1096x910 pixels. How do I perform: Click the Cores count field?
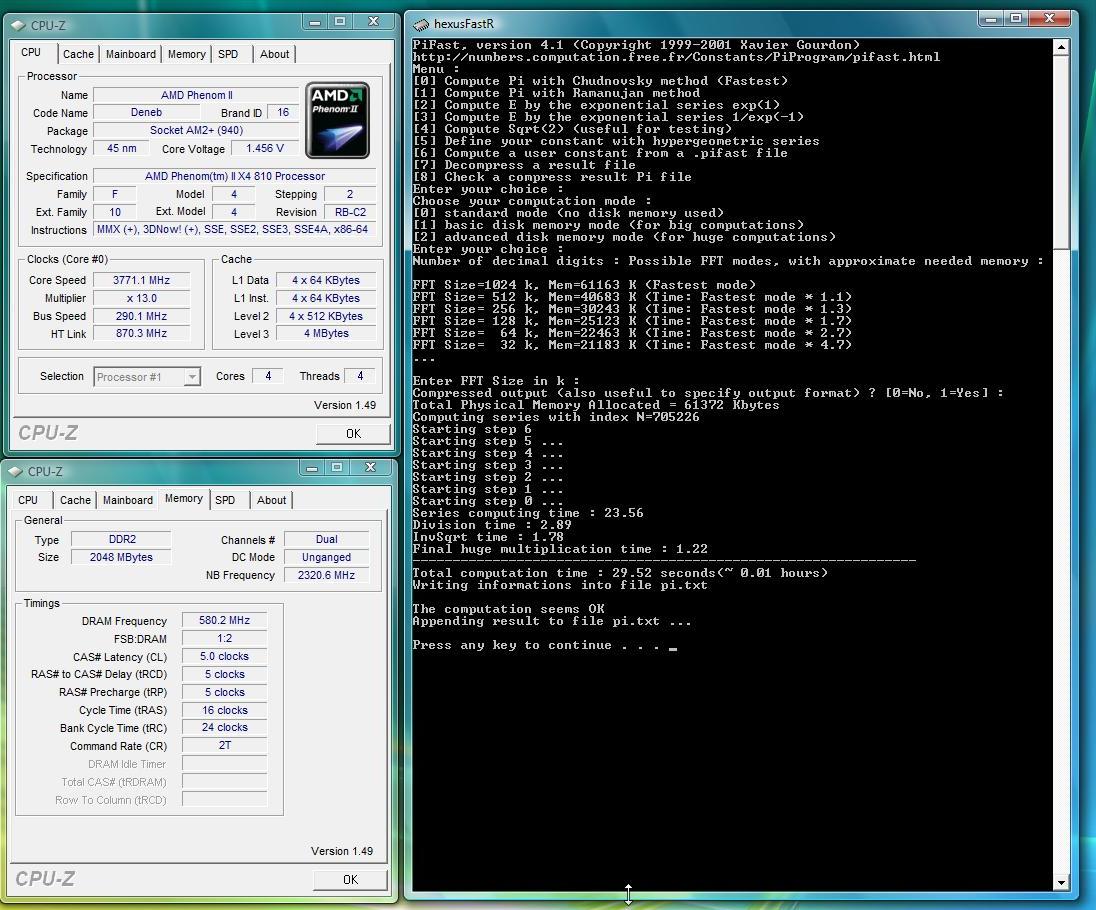click(x=268, y=376)
